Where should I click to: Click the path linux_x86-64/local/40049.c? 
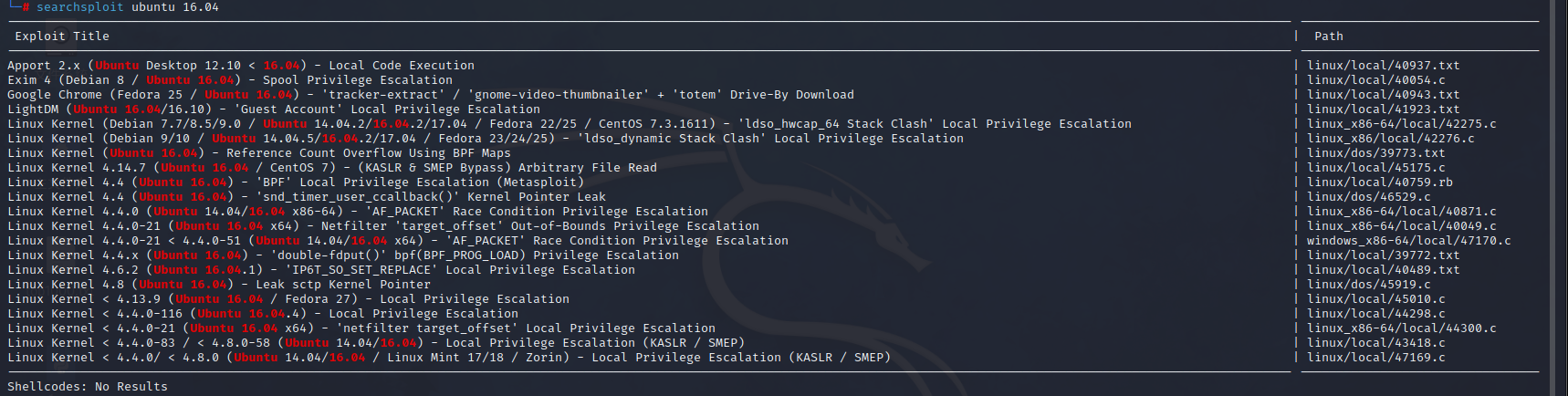click(x=1402, y=226)
